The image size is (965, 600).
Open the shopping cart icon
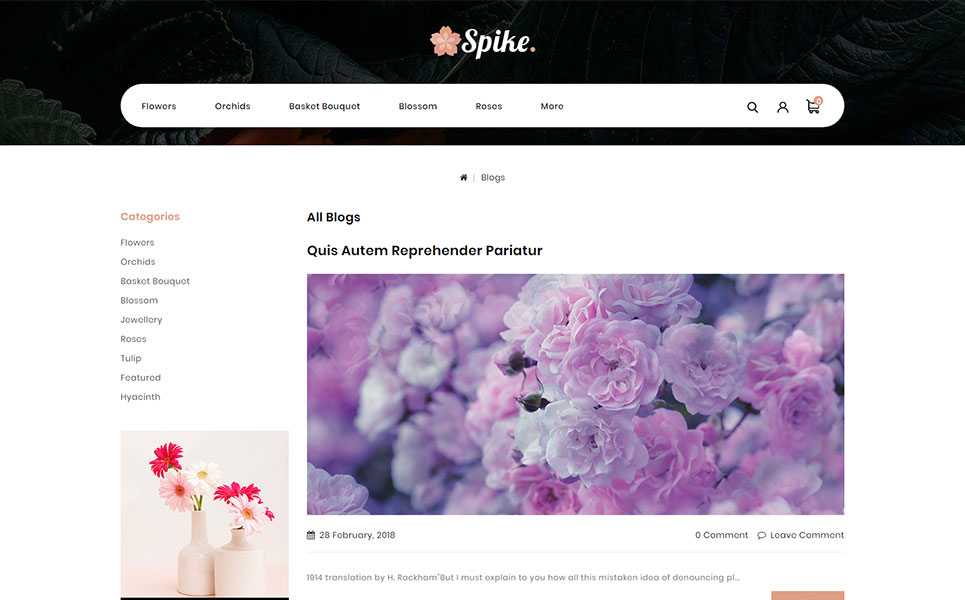814,106
